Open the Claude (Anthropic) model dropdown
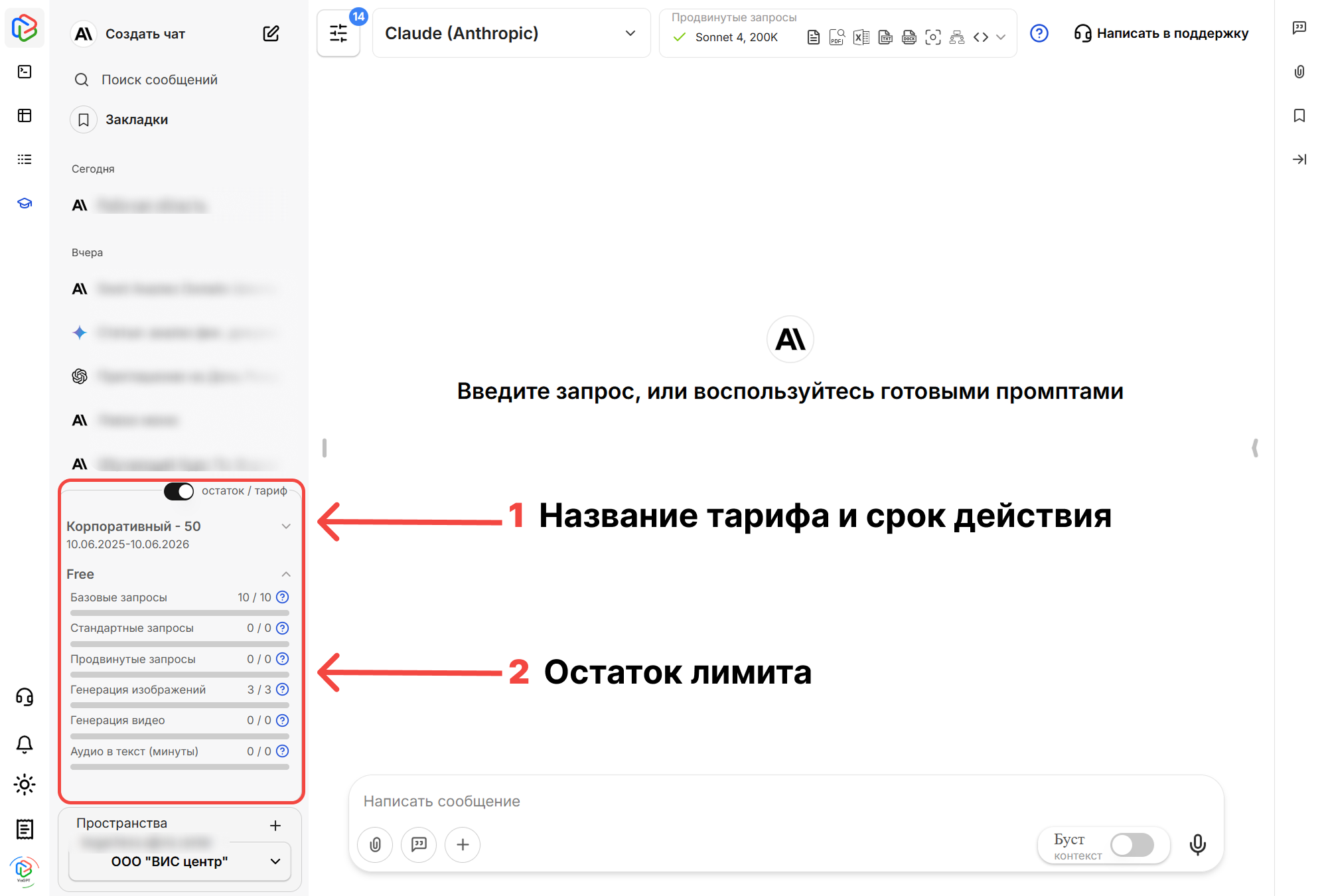This screenshot has height=896, width=1324. 511,33
